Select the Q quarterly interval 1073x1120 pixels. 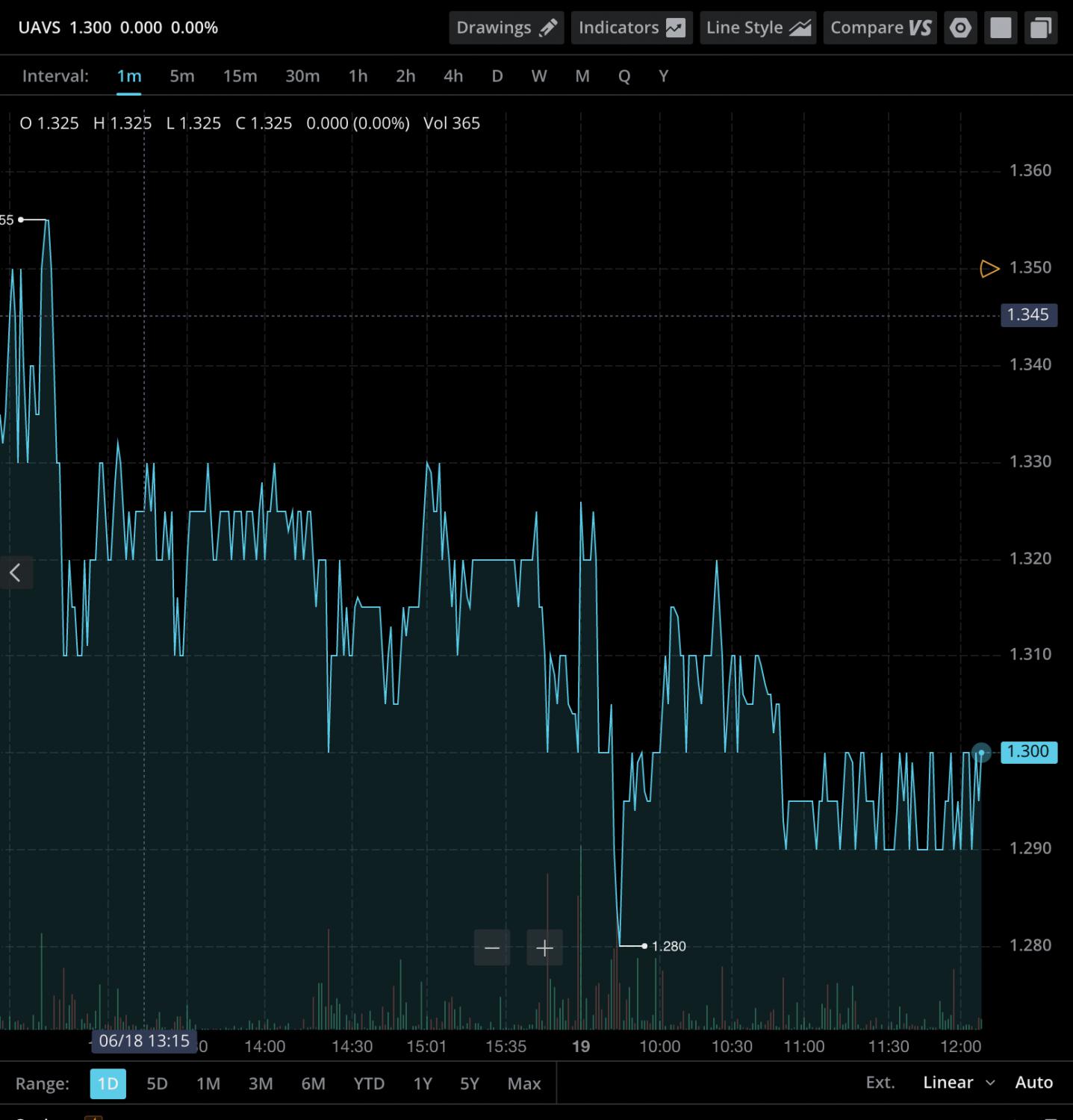click(624, 76)
